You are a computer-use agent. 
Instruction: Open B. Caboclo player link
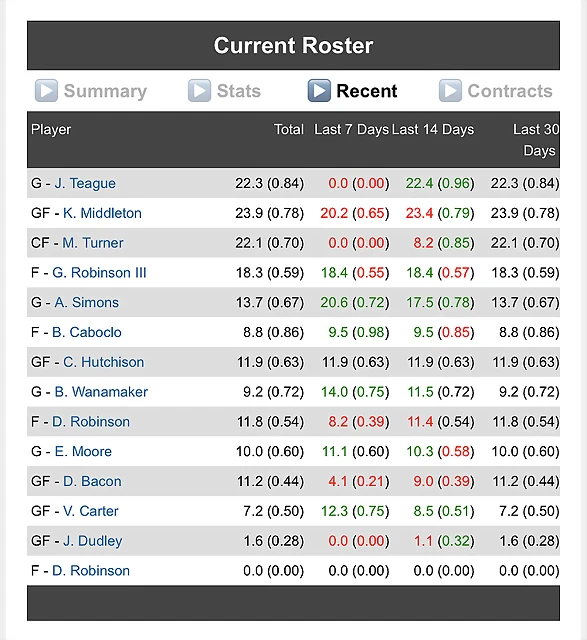(87, 332)
